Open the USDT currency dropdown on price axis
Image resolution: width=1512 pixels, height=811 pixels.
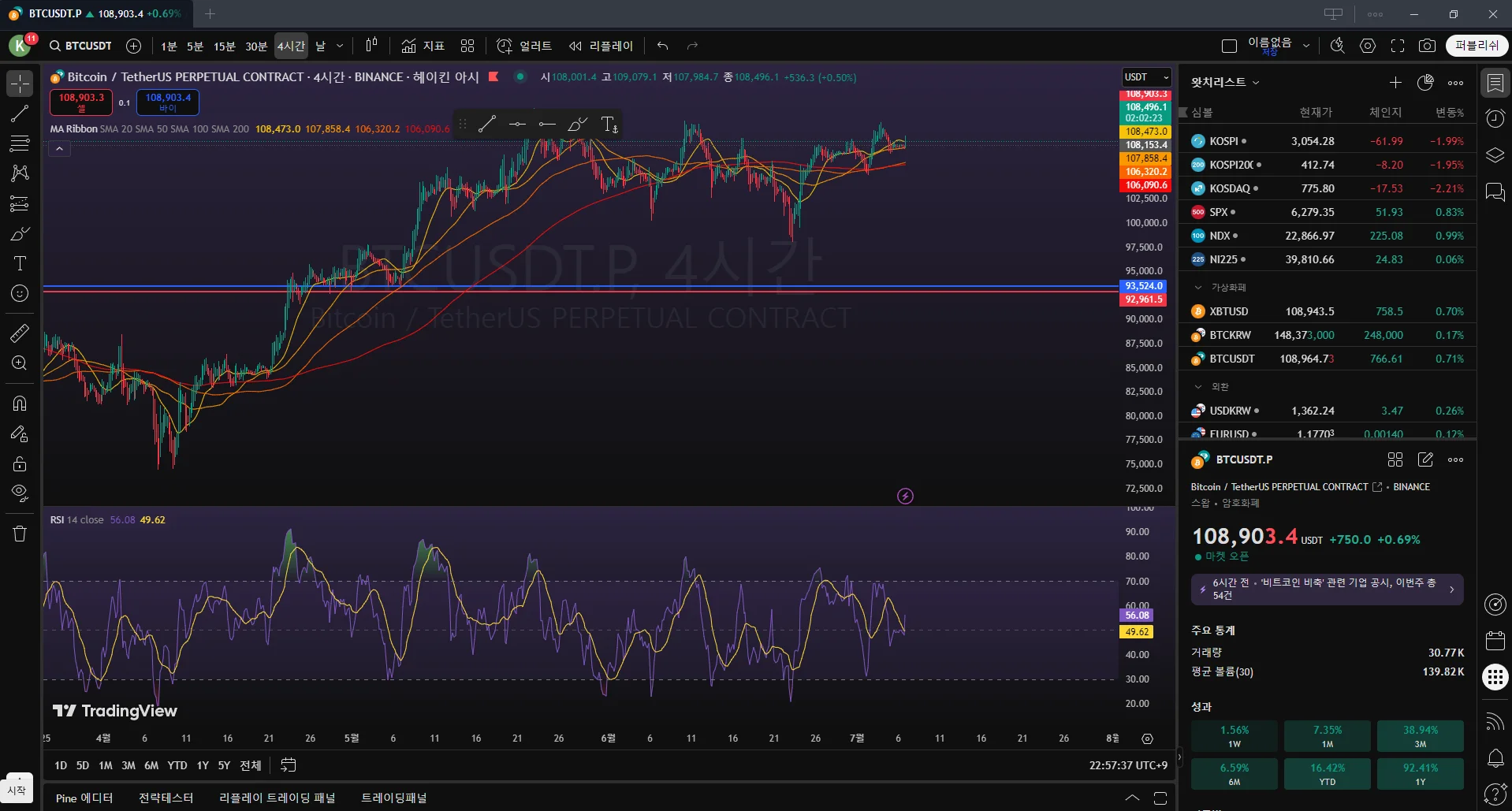coord(1146,77)
